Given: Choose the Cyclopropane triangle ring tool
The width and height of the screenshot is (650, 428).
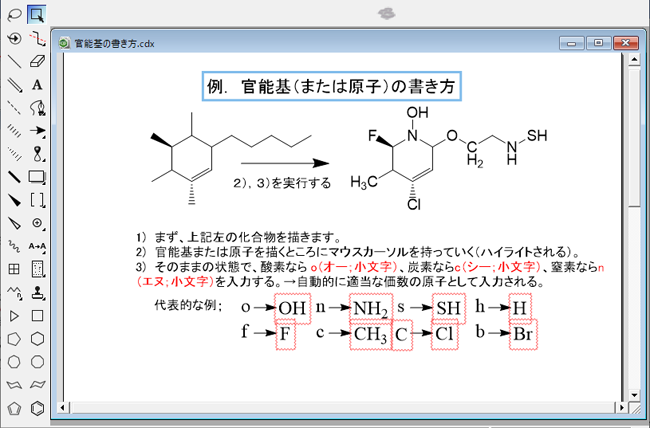Looking at the screenshot, I should pyautogui.click(x=14, y=315).
